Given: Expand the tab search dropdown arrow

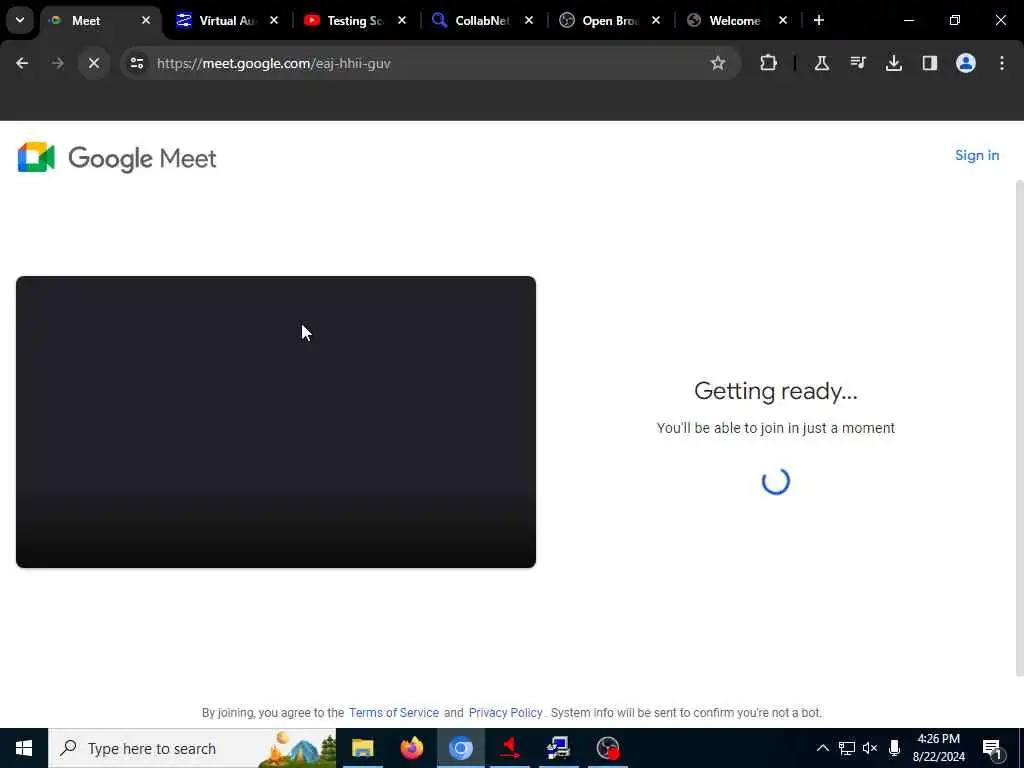Looking at the screenshot, I should (x=20, y=20).
